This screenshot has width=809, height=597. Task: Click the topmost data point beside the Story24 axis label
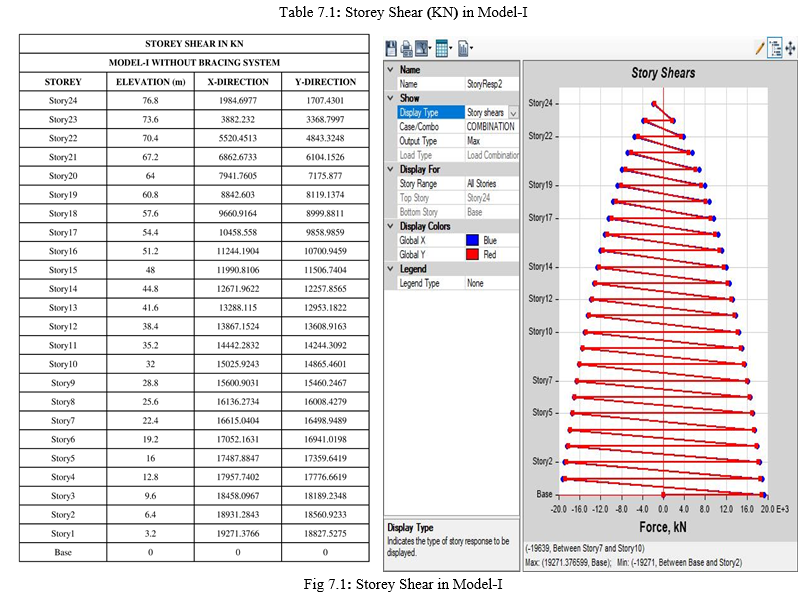click(654, 104)
